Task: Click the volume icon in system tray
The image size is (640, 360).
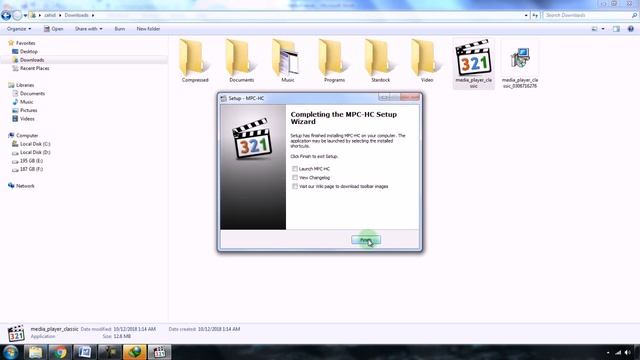Action: (x=628, y=352)
